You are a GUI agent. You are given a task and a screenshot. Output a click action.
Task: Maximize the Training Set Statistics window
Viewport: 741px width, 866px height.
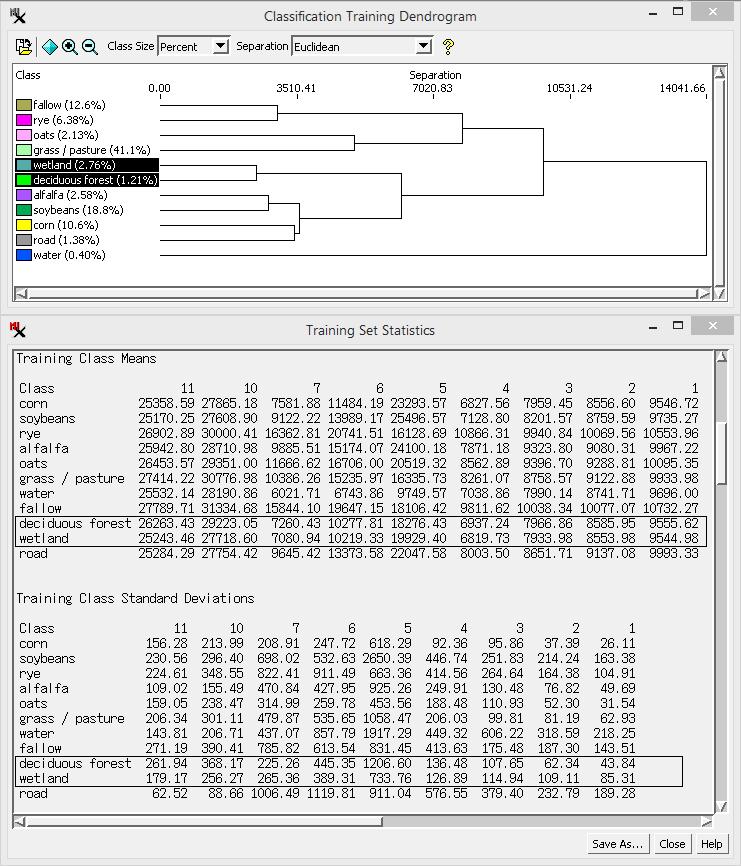click(678, 326)
